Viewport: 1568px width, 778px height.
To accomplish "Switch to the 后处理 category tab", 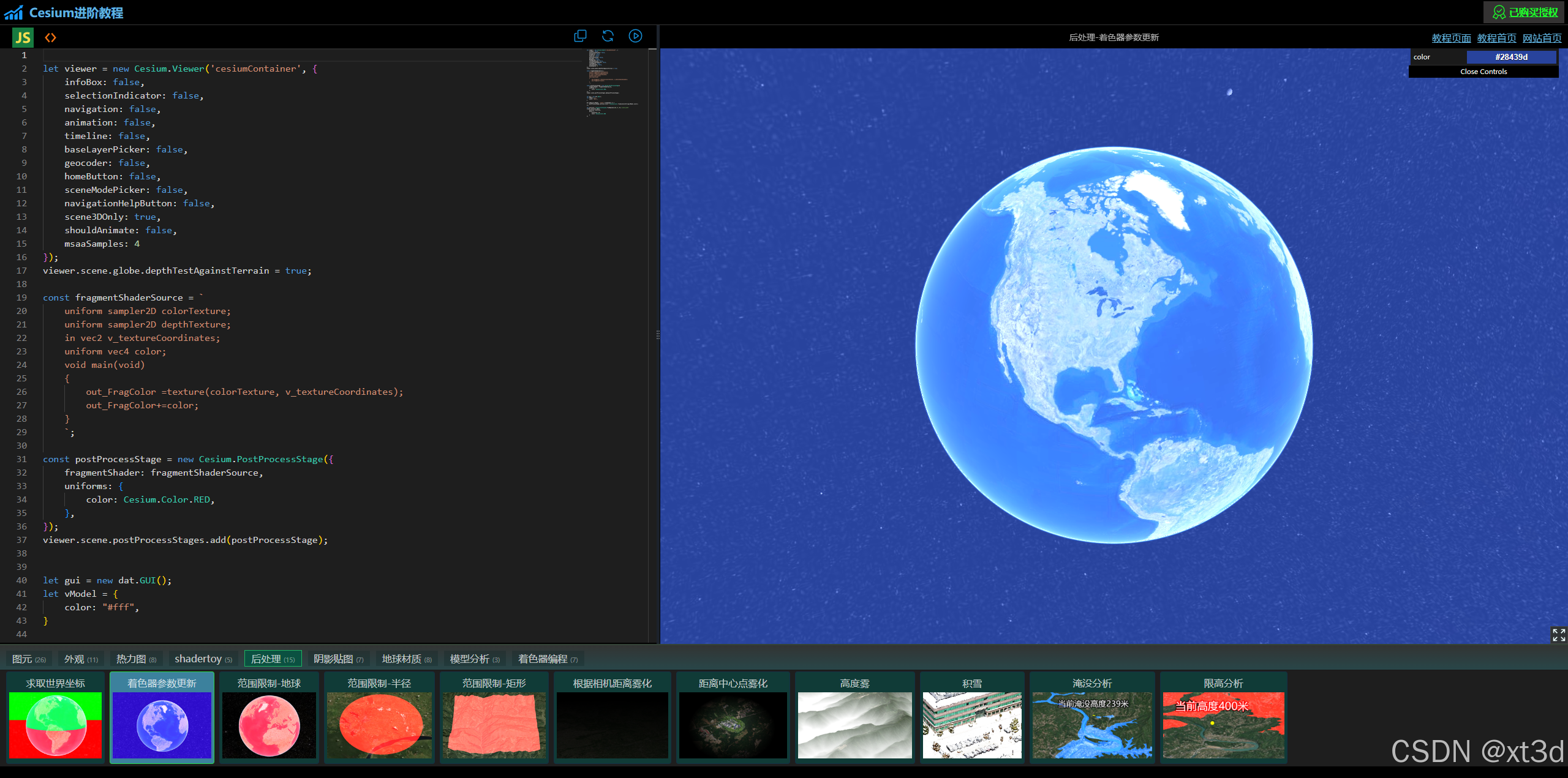I will tap(273, 659).
